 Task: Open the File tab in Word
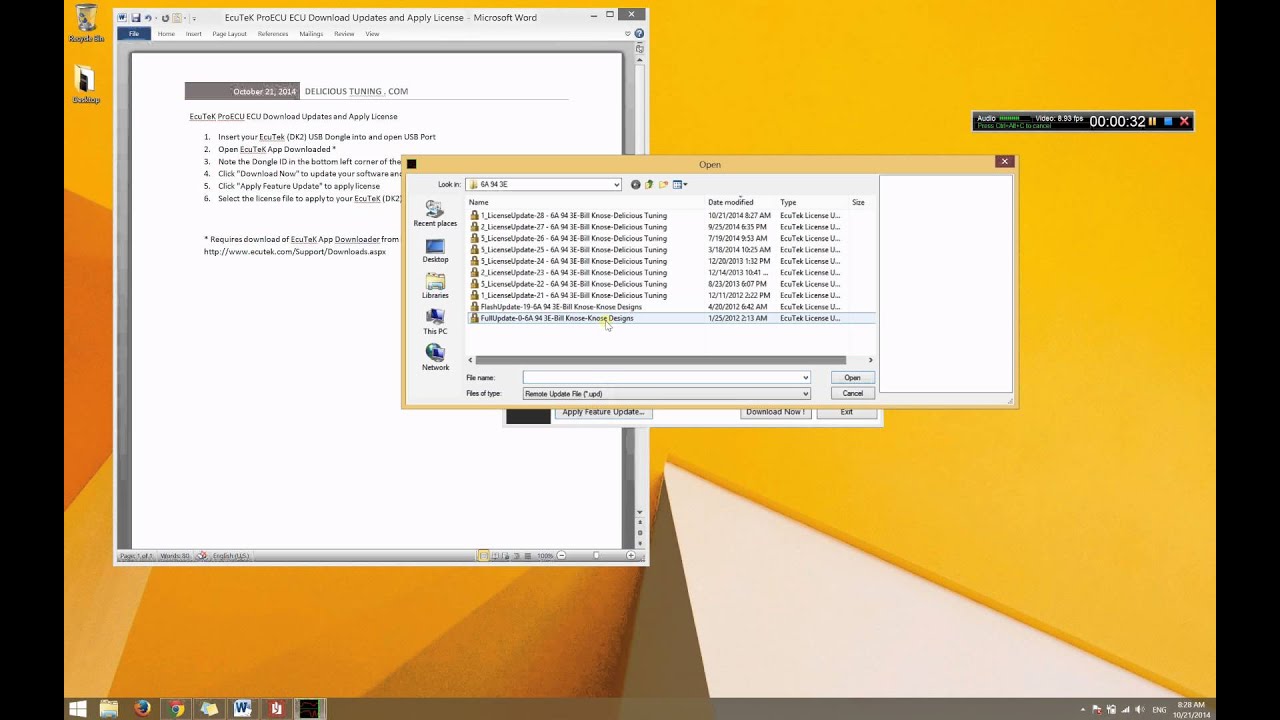(x=134, y=33)
